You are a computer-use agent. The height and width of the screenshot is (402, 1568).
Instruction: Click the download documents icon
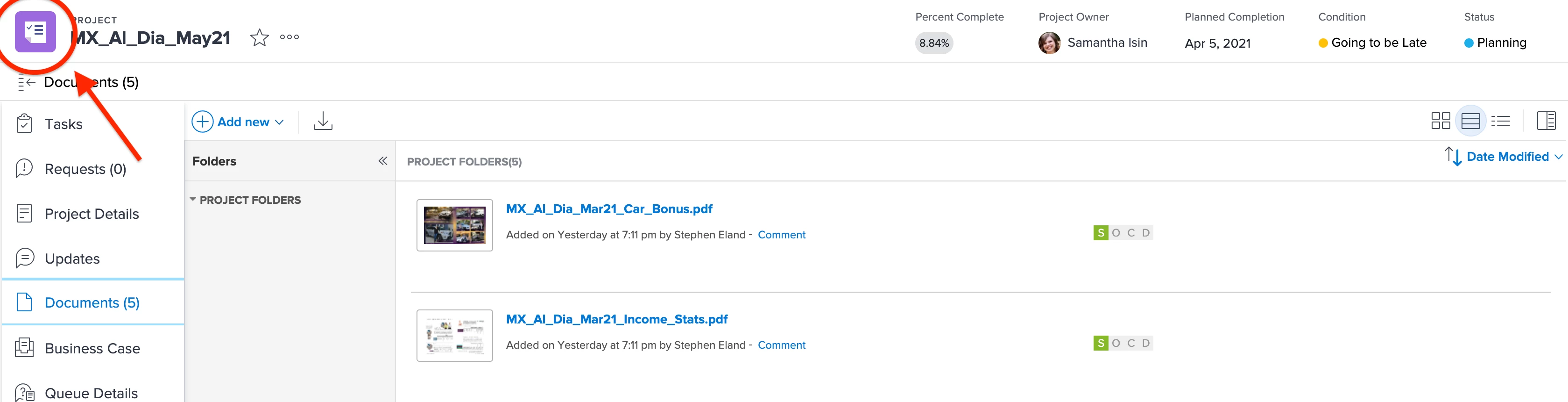pos(323,121)
